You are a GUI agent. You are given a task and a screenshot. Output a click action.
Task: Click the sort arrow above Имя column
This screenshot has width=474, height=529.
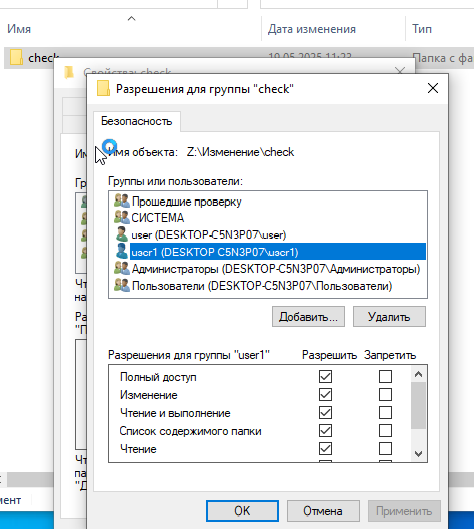[x=132, y=19]
